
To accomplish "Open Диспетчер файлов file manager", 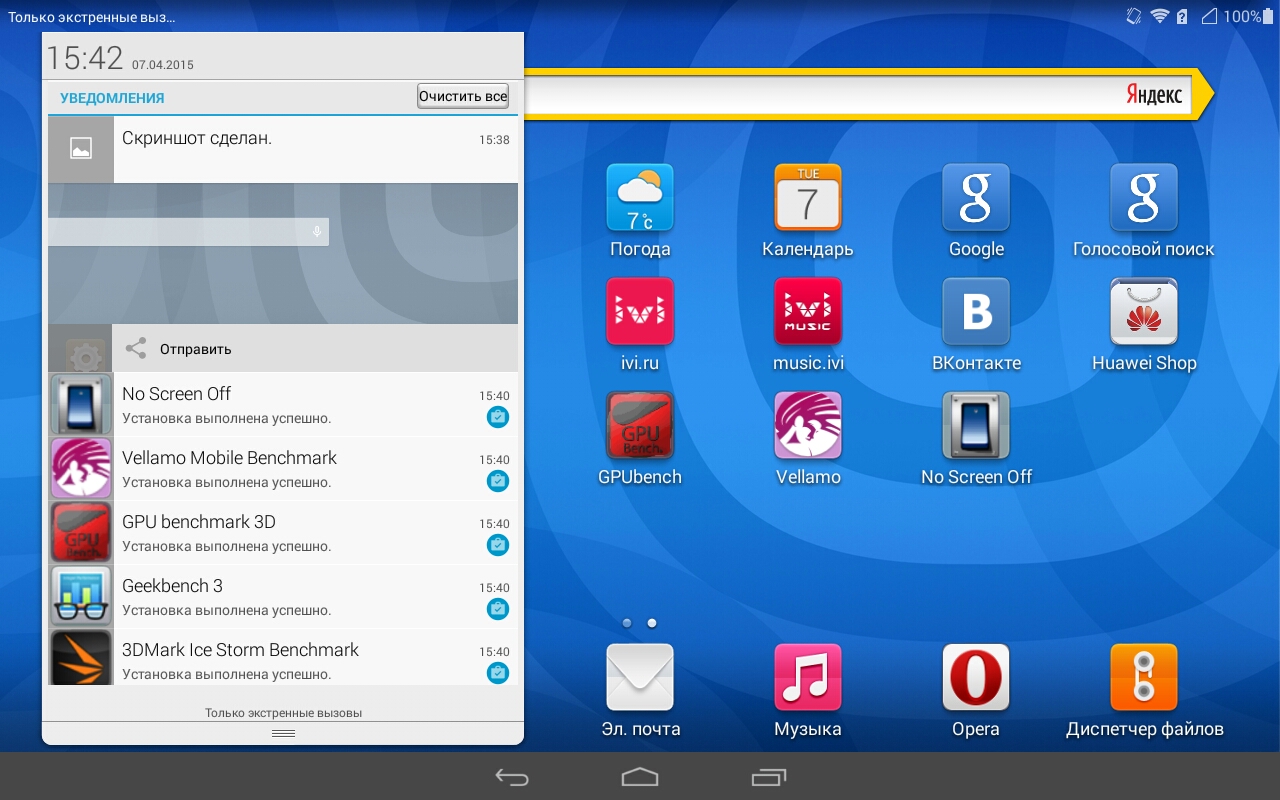I will tap(1144, 678).
